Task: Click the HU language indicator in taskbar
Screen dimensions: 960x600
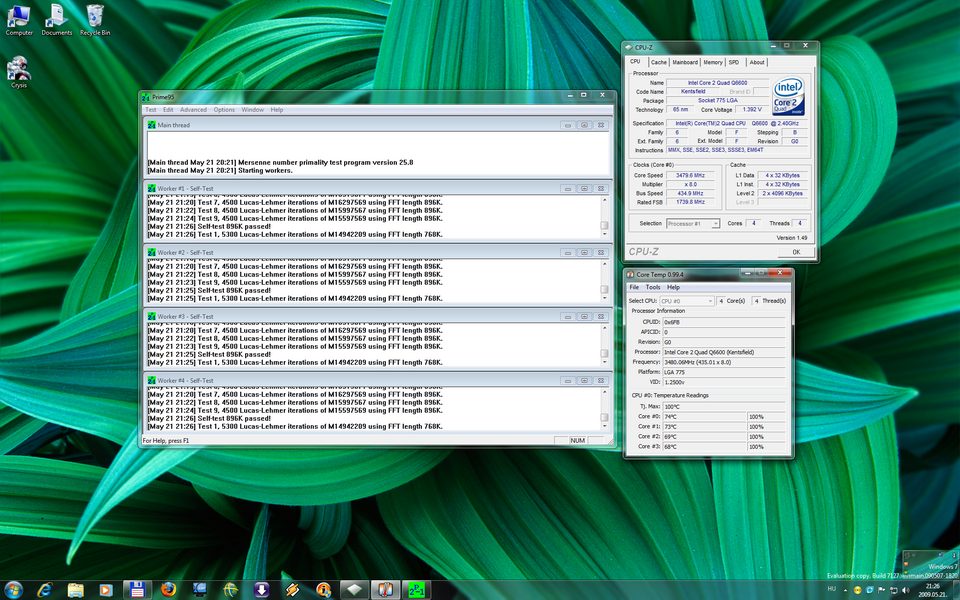Action: pyautogui.click(x=831, y=590)
